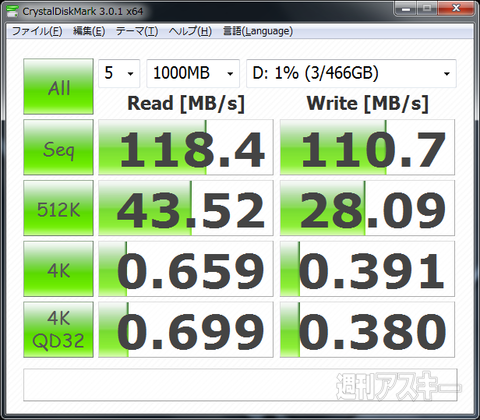Viewport: 480px width, 420px height.
Task: Open the test count dropdown showing 5
Action: 119,73
